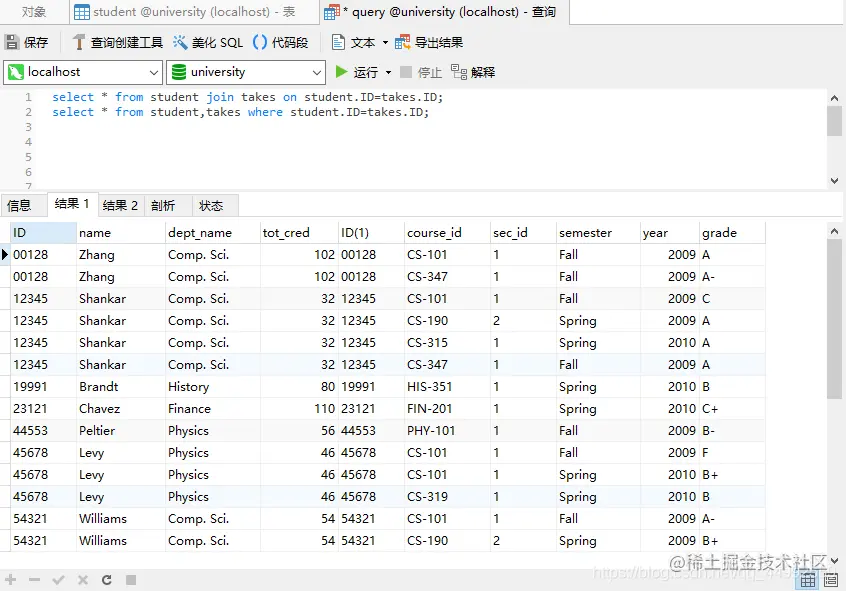Select the Result 1 tab
Image resolution: width=846 pixels, height=591 pixels.
(72, 204)
